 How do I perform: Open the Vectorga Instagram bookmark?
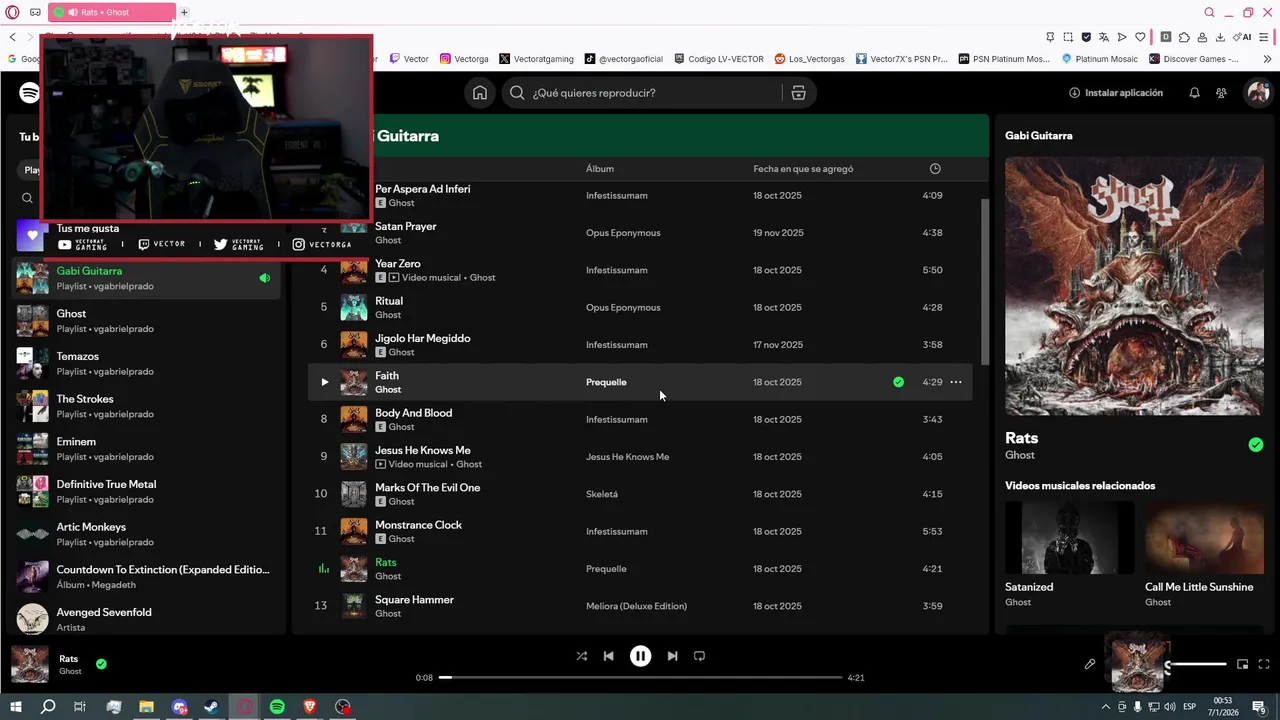tap(464, 59)
